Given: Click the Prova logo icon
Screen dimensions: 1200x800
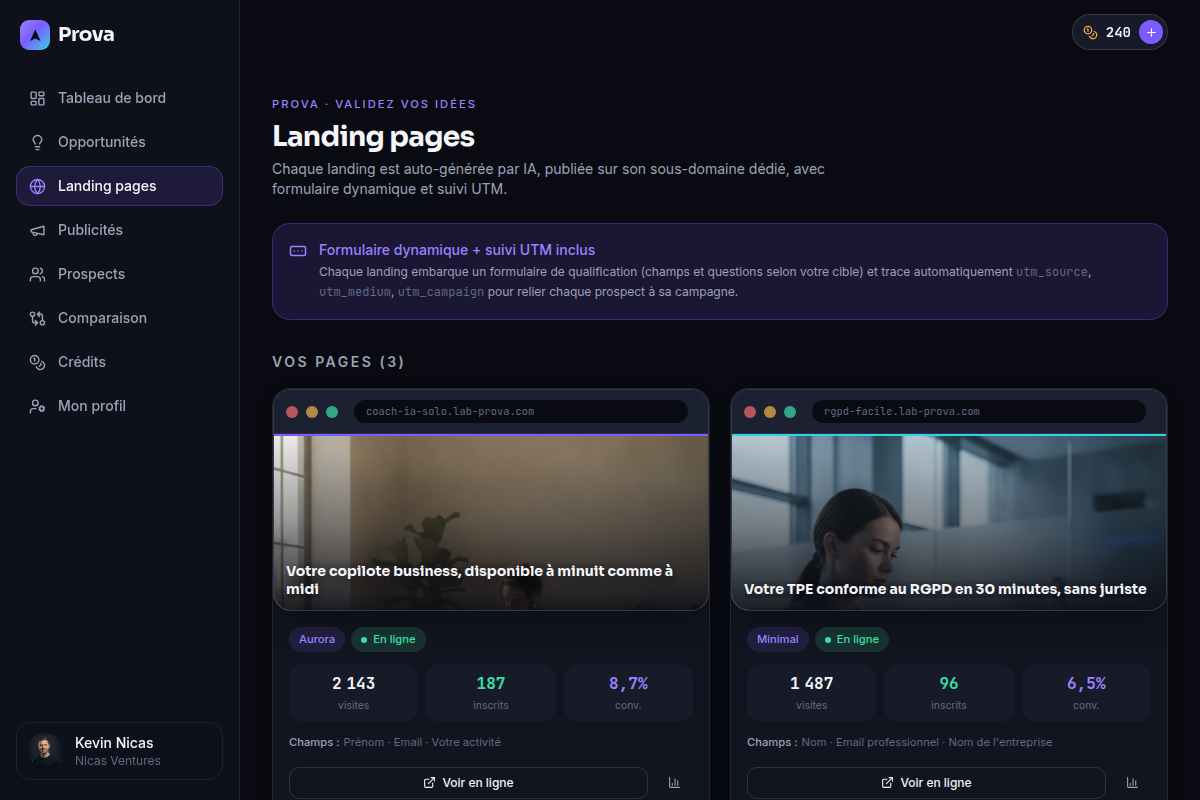Looking at the screenshot, I should [35, 35].
